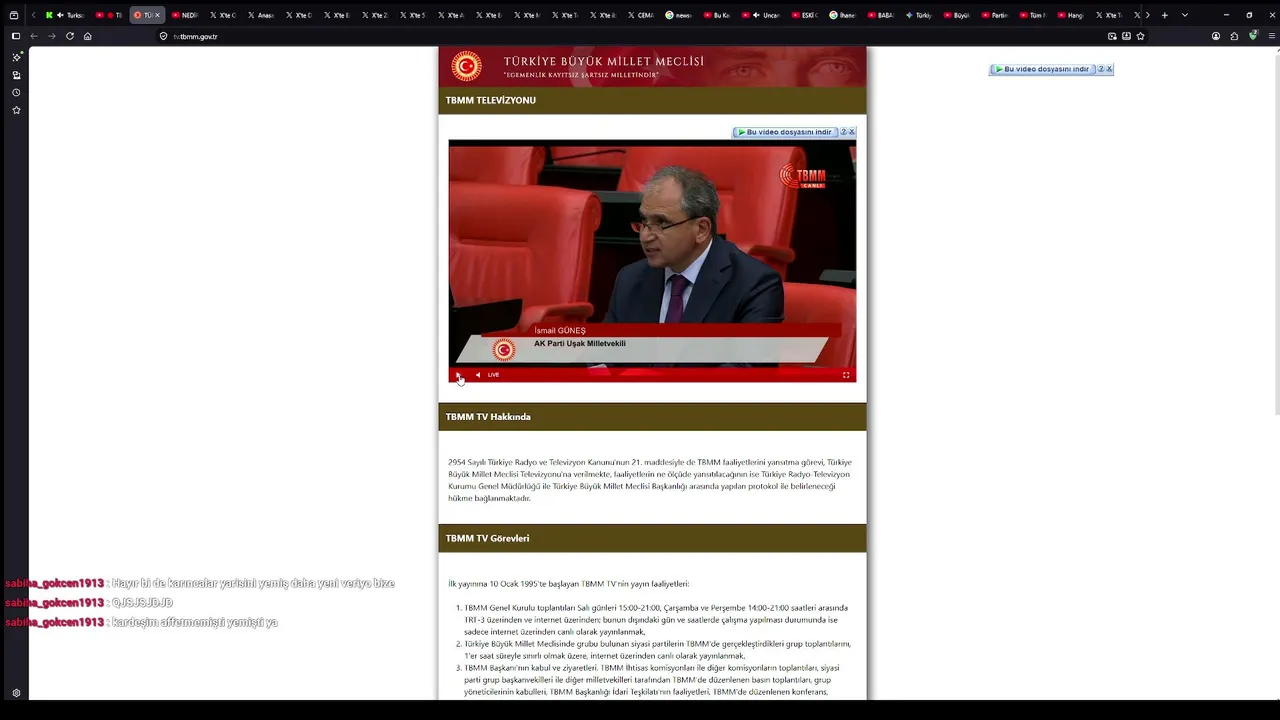Expand the list-all-tabs dropdown
The width and height of the screenshot is (1280, 720).
[1185, 15]
